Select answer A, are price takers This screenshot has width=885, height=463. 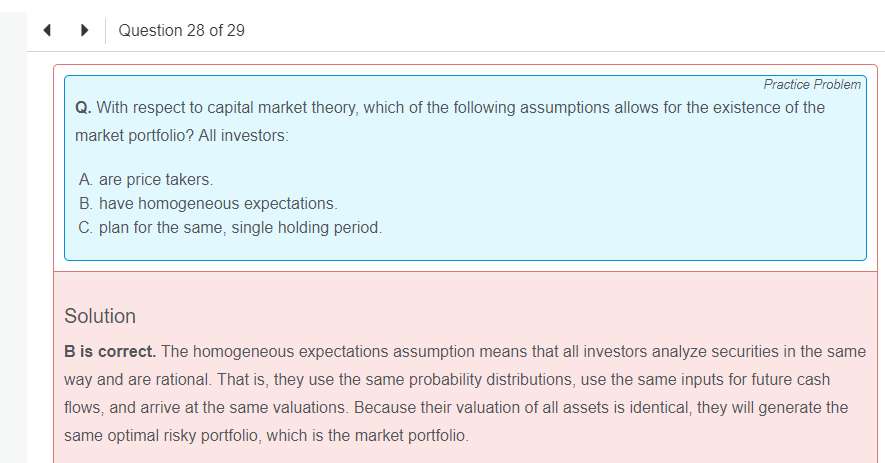click(x=145, y=179)
